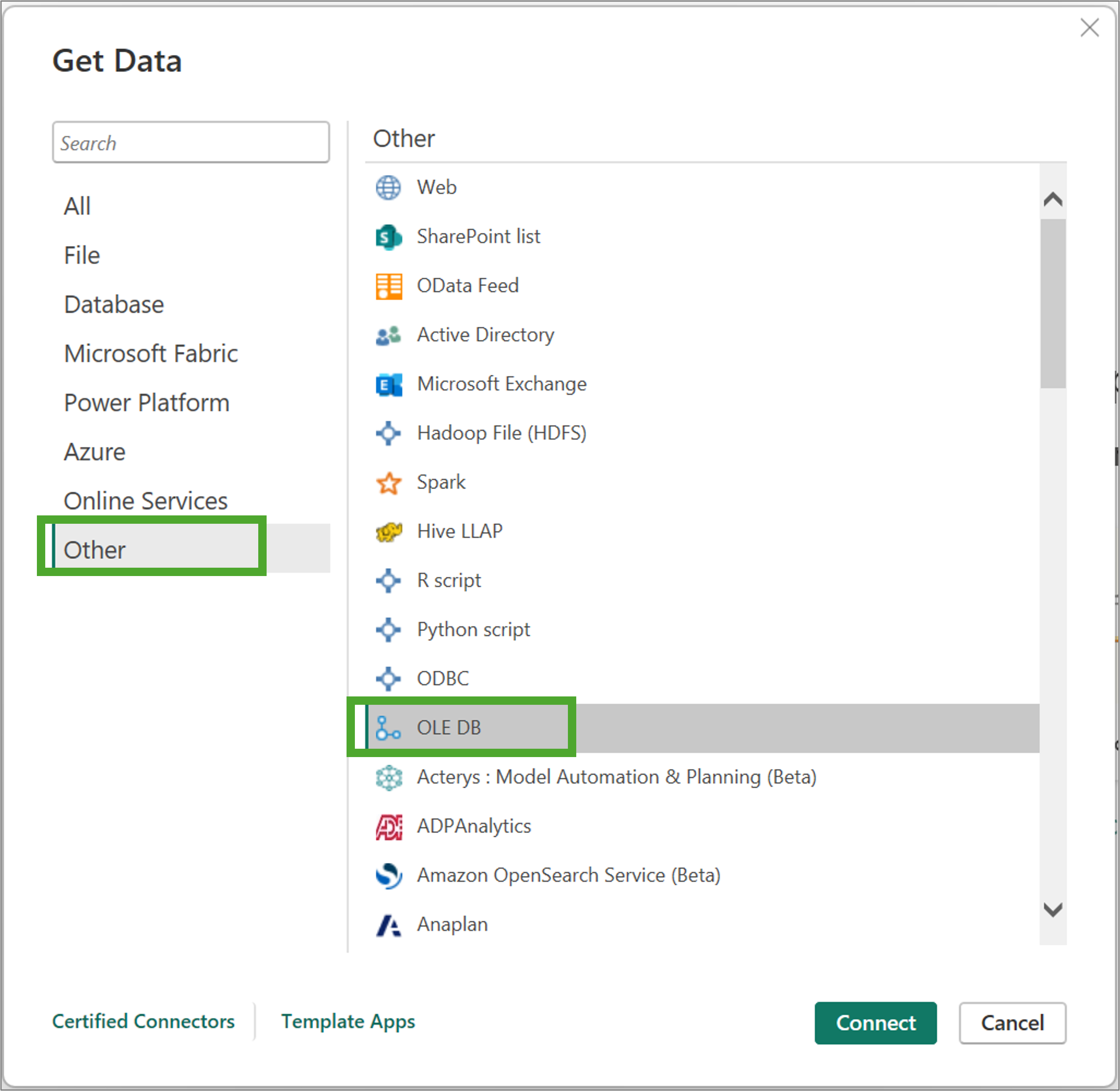Screen dimensions: 1120x1091
Task: Click the connector list scrollbar thumb
Action: [x=1053, y=304]
